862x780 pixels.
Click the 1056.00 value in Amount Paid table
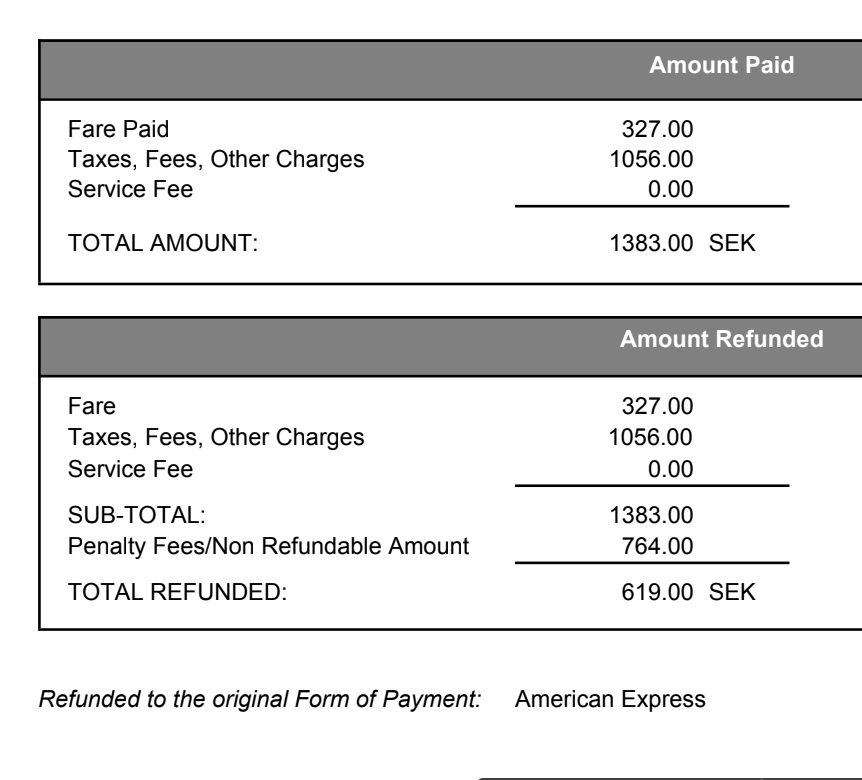[x=653, y=158]
